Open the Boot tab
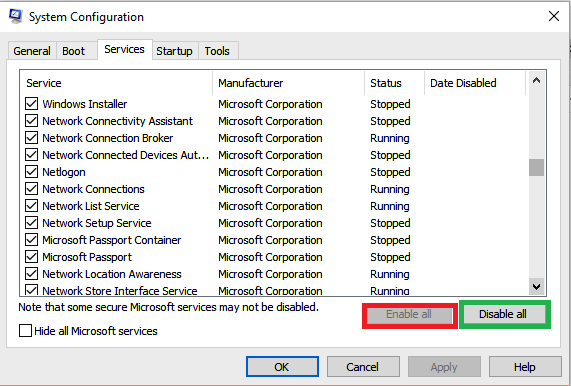The height and width of the screenshot is (386, 571). (x=74, y=51)
